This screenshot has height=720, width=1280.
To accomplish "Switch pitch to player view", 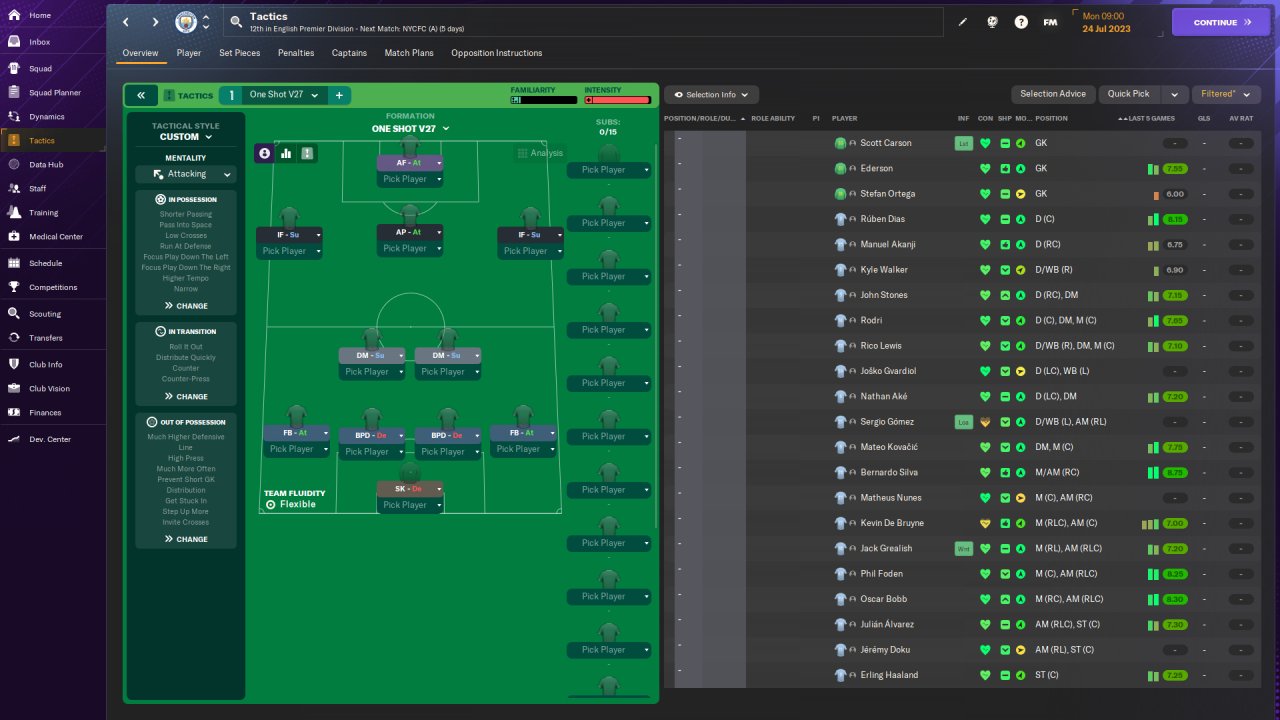I will click(265, 153).
